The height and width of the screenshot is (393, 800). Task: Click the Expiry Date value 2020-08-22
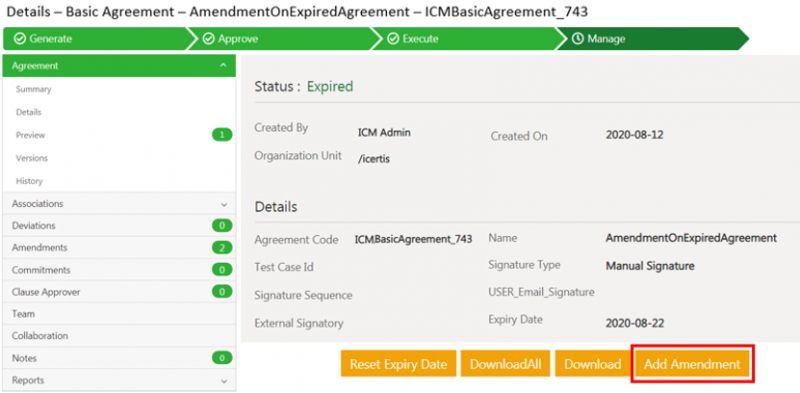point(635,324)
